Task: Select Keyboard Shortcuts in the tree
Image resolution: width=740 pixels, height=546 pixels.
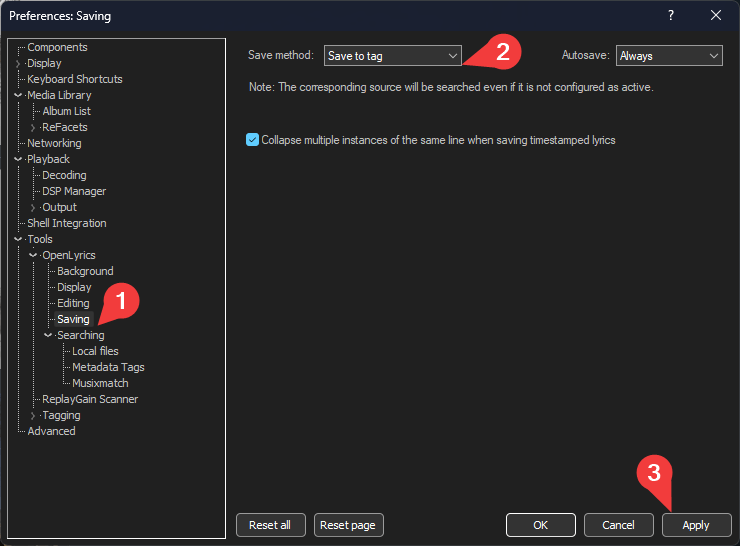Action: click(x=75, y=79)
